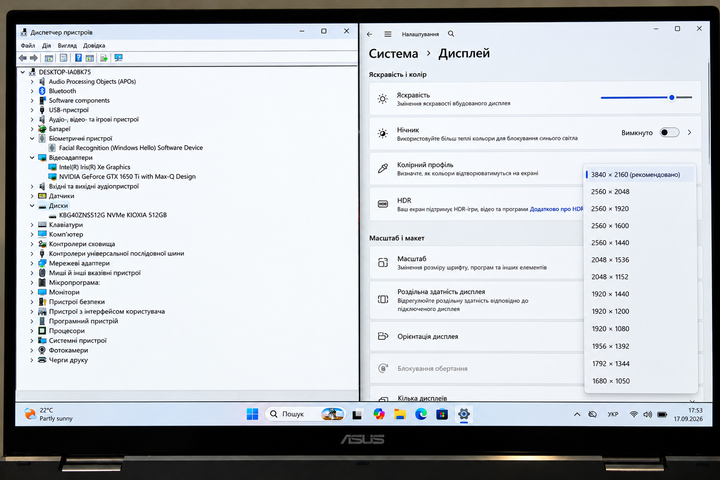Open the Додатково про HDR link

[x=557, y=209]
